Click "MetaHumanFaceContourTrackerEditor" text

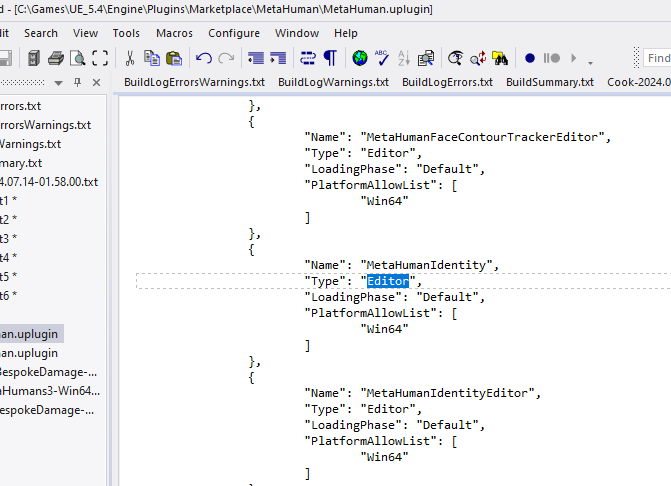tap(482, 137)
